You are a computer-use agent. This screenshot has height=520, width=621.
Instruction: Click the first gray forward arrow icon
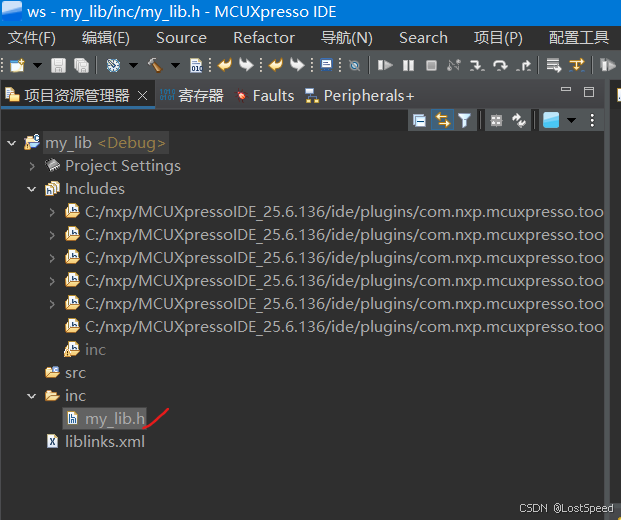click(x=246, y=65)
